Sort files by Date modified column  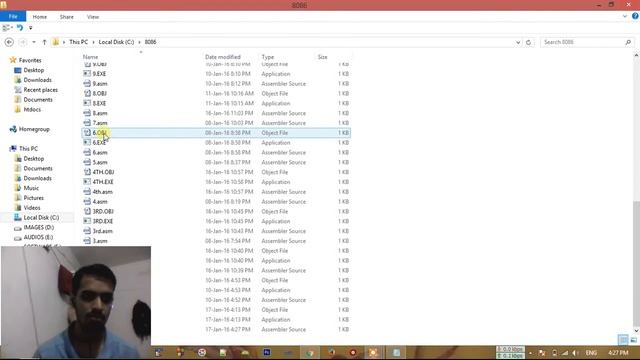tap(223, 57)
